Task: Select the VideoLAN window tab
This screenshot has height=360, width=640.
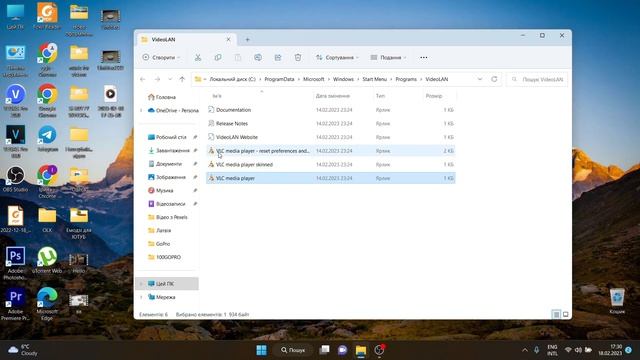Action: point(186,40)
